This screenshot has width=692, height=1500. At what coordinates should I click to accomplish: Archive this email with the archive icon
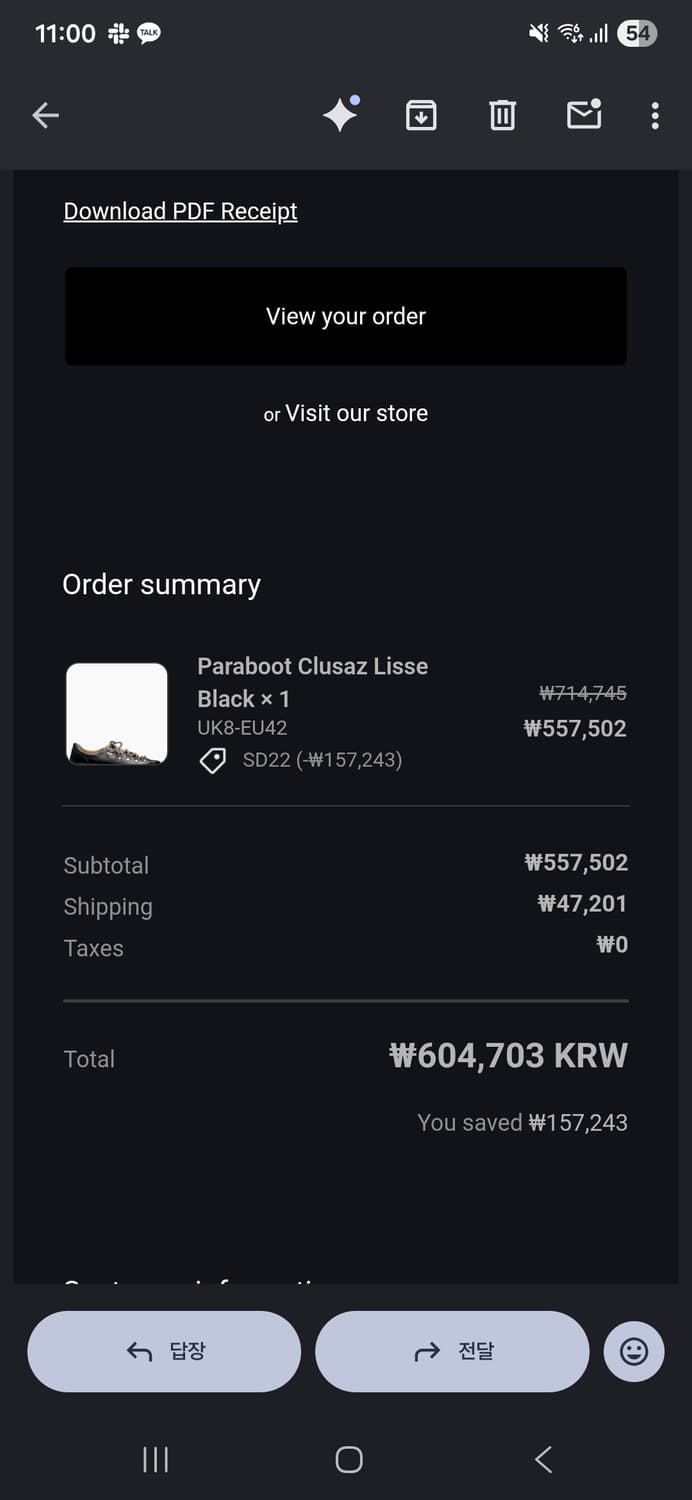(x=421, y=116)
